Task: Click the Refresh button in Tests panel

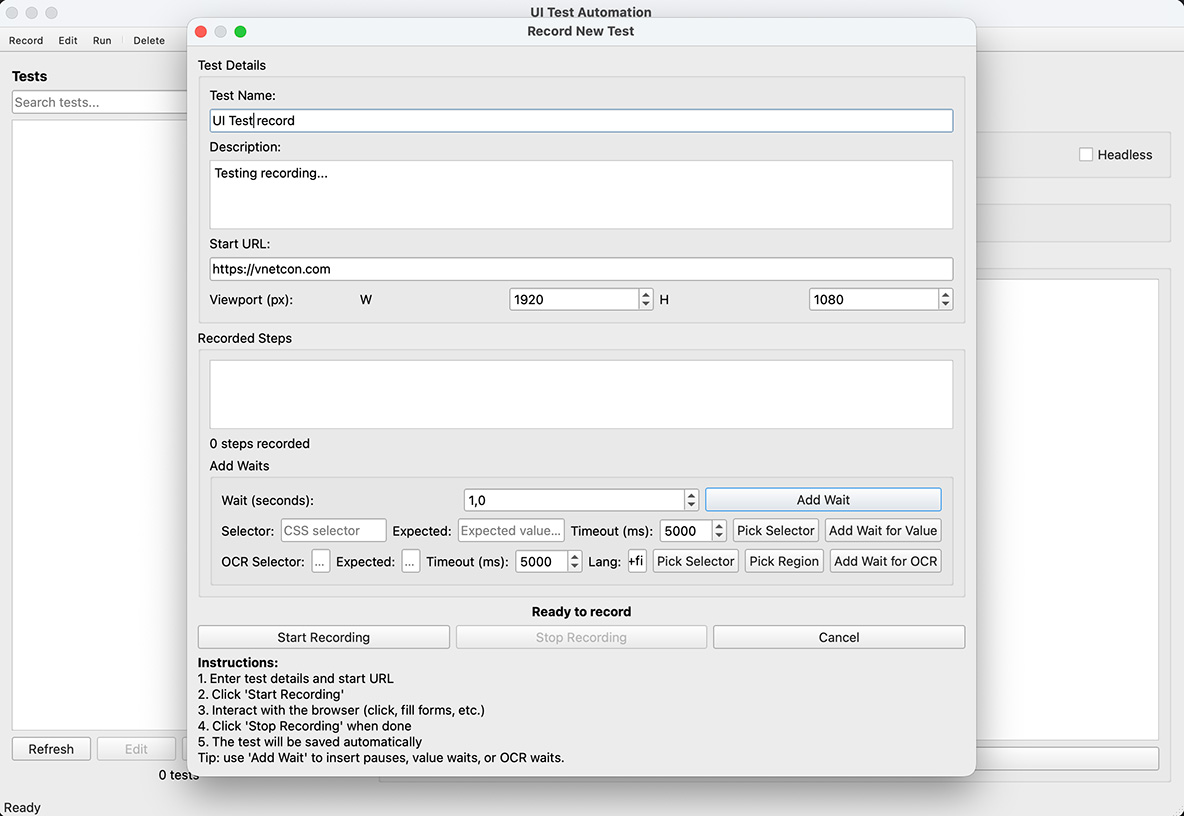Action: point(51,749)
